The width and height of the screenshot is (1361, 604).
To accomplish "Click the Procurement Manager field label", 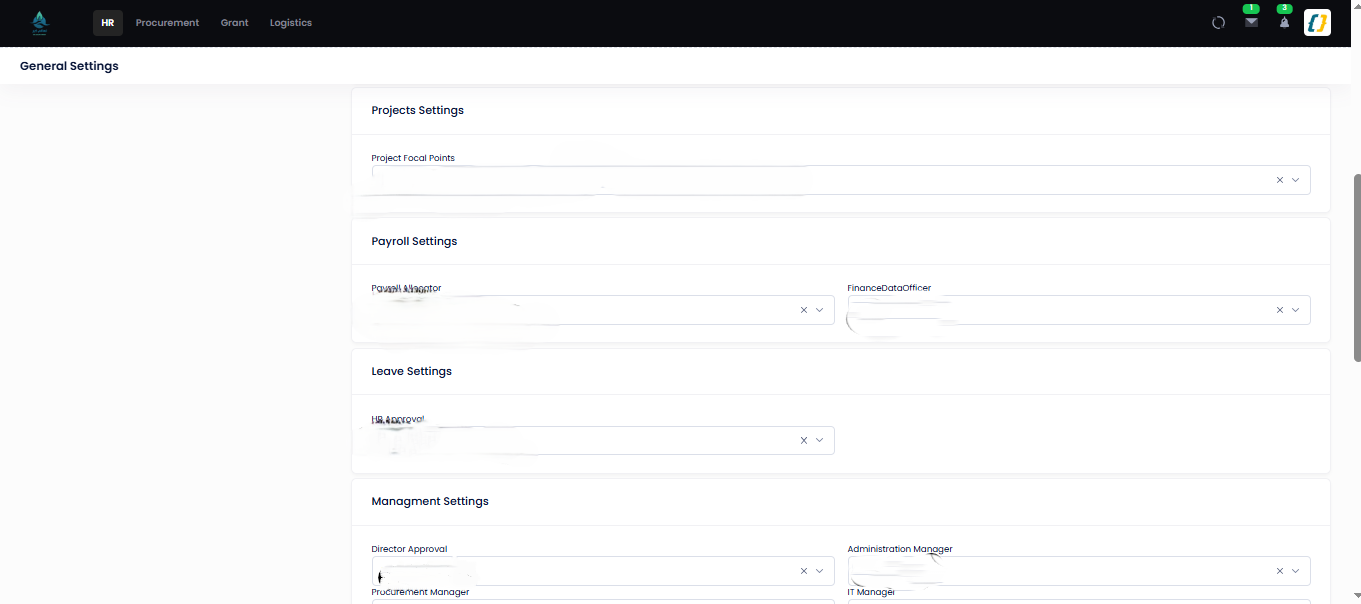I will click(x=420, y=592).
